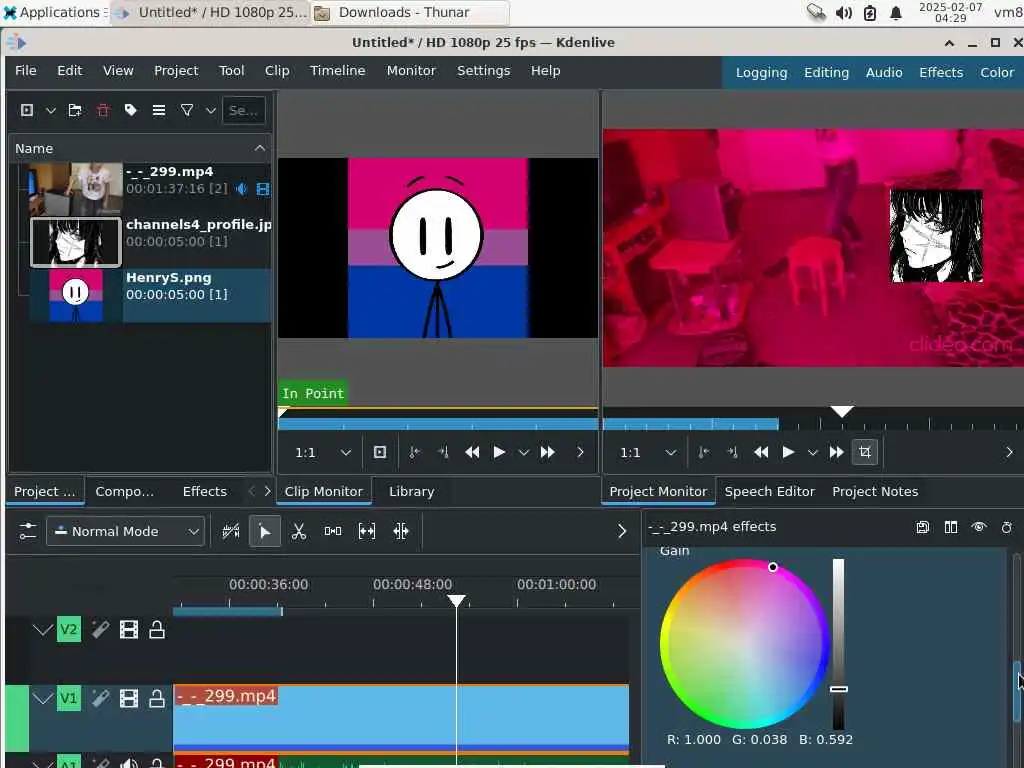Image resolution: width=1024 pixels, height=768 pixels.
Task: Open Project Monitor zoom 1:1 dropdown
Action: click(x=647, y=452)
